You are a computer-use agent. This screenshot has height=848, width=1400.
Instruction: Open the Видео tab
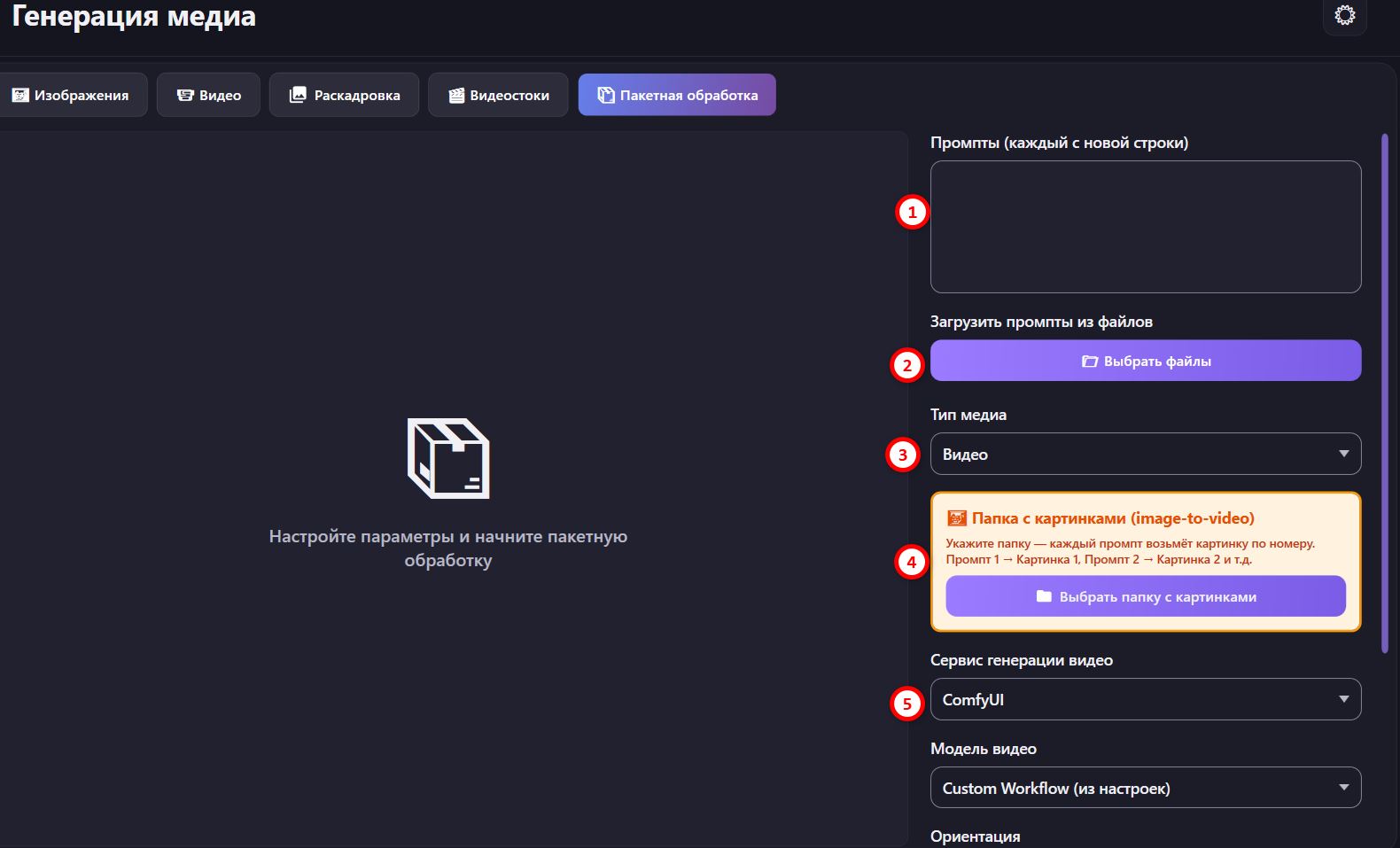(x=208, y=95)
